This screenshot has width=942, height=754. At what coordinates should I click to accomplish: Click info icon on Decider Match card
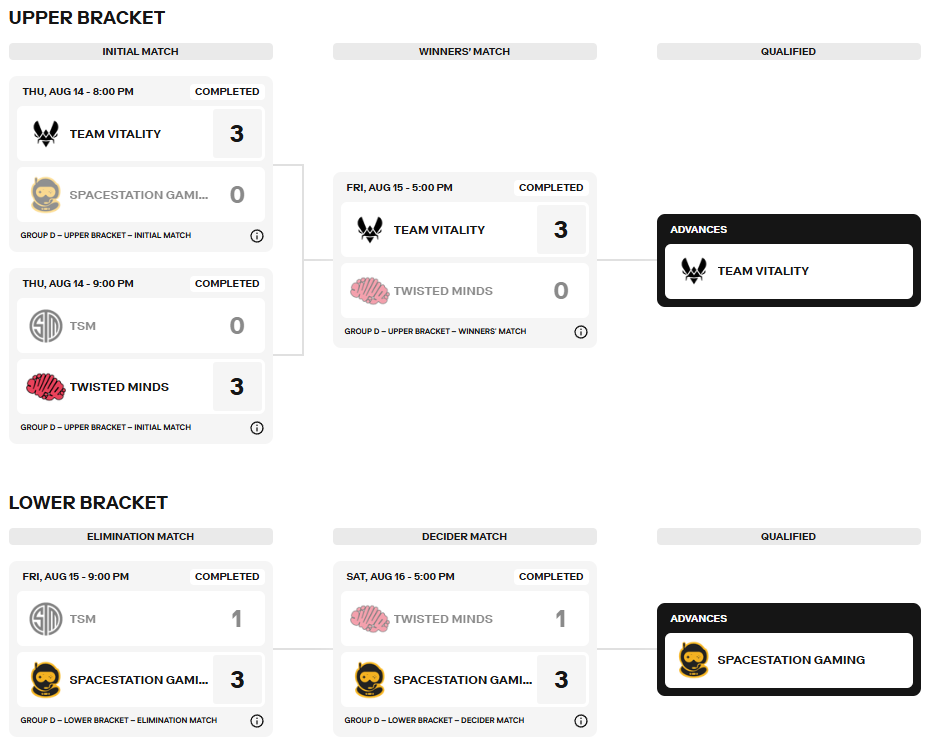tap(581, 721)
